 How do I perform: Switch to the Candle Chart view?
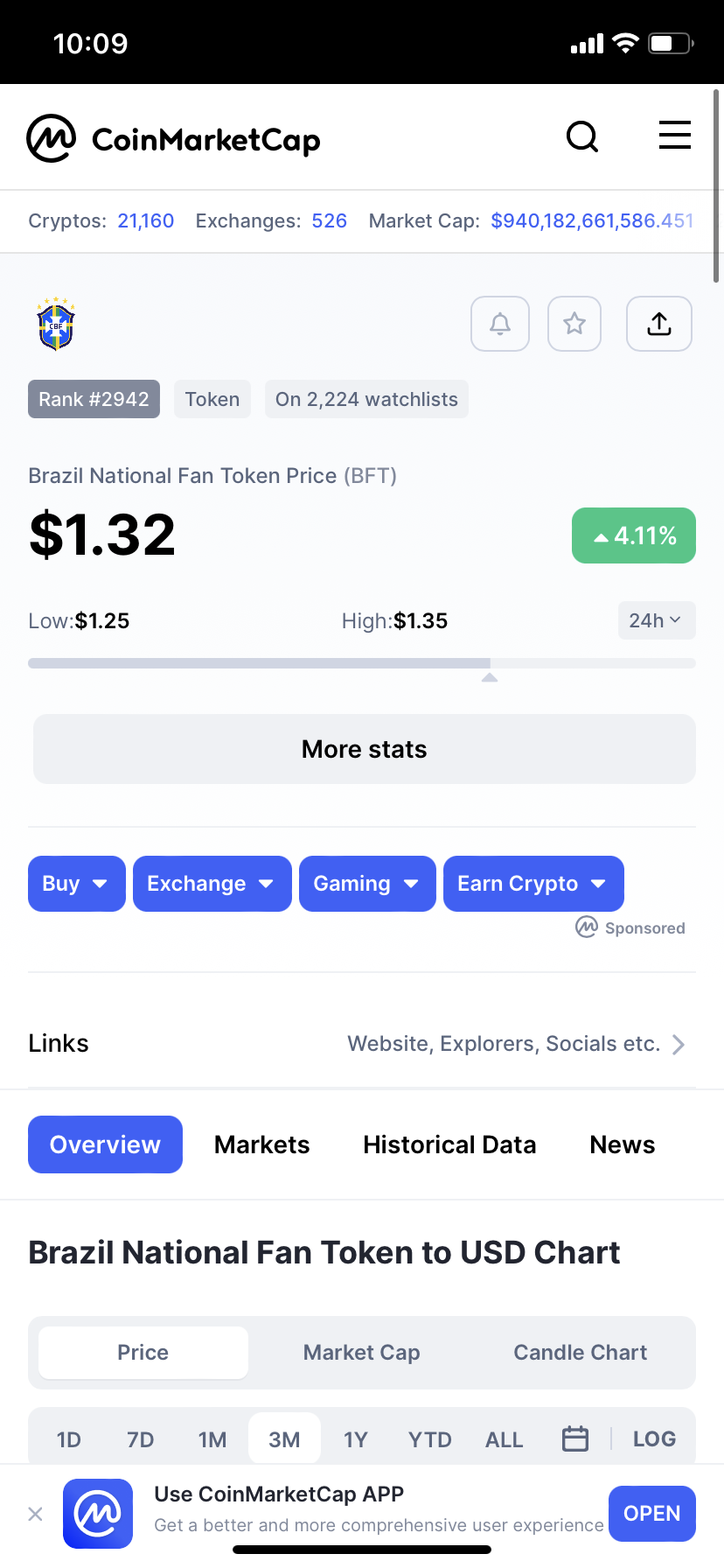click(x=581, y=1352)
